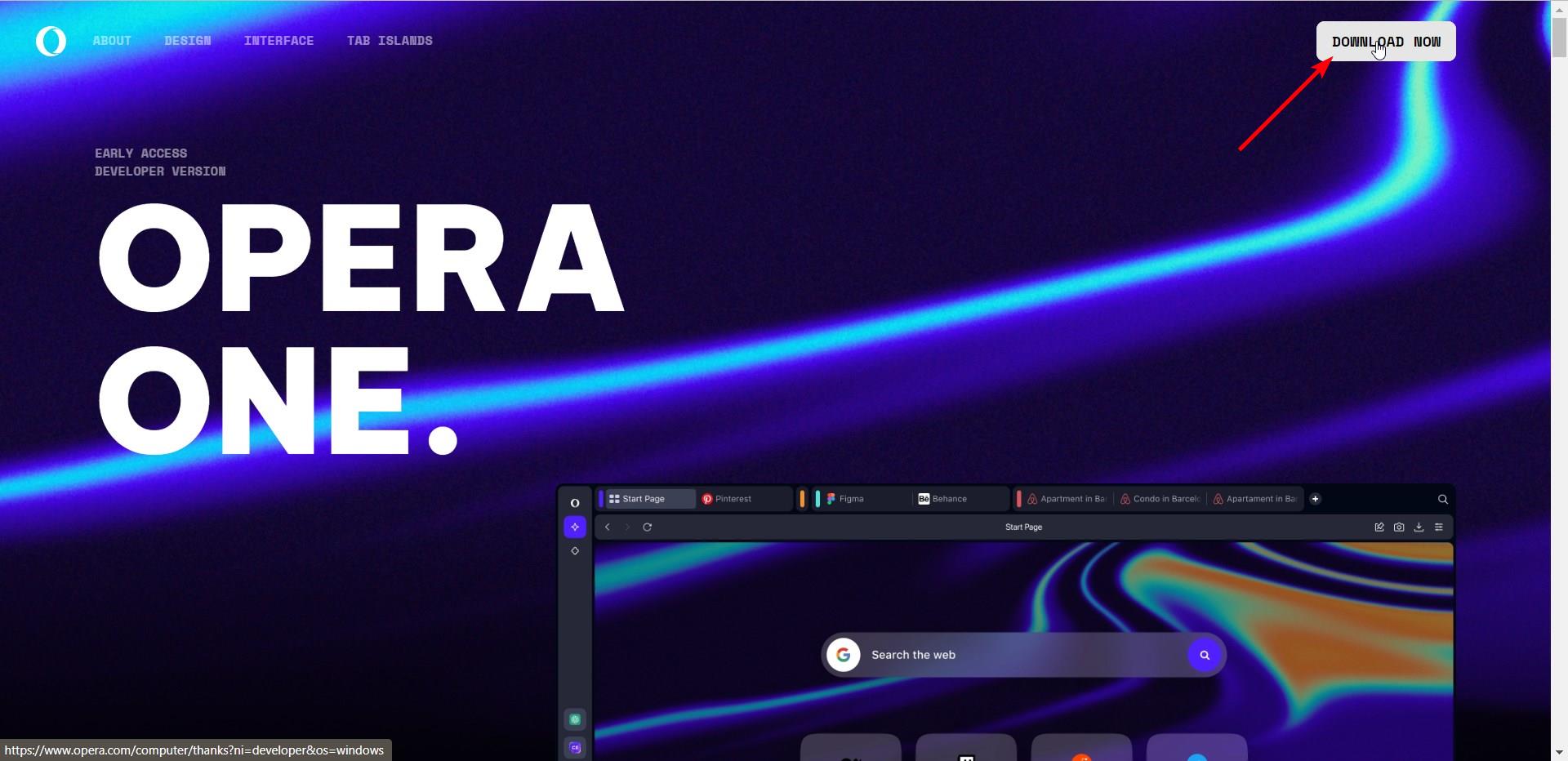Click the Search the web field
1568x761 pixels.
[x=1024, y=655]
